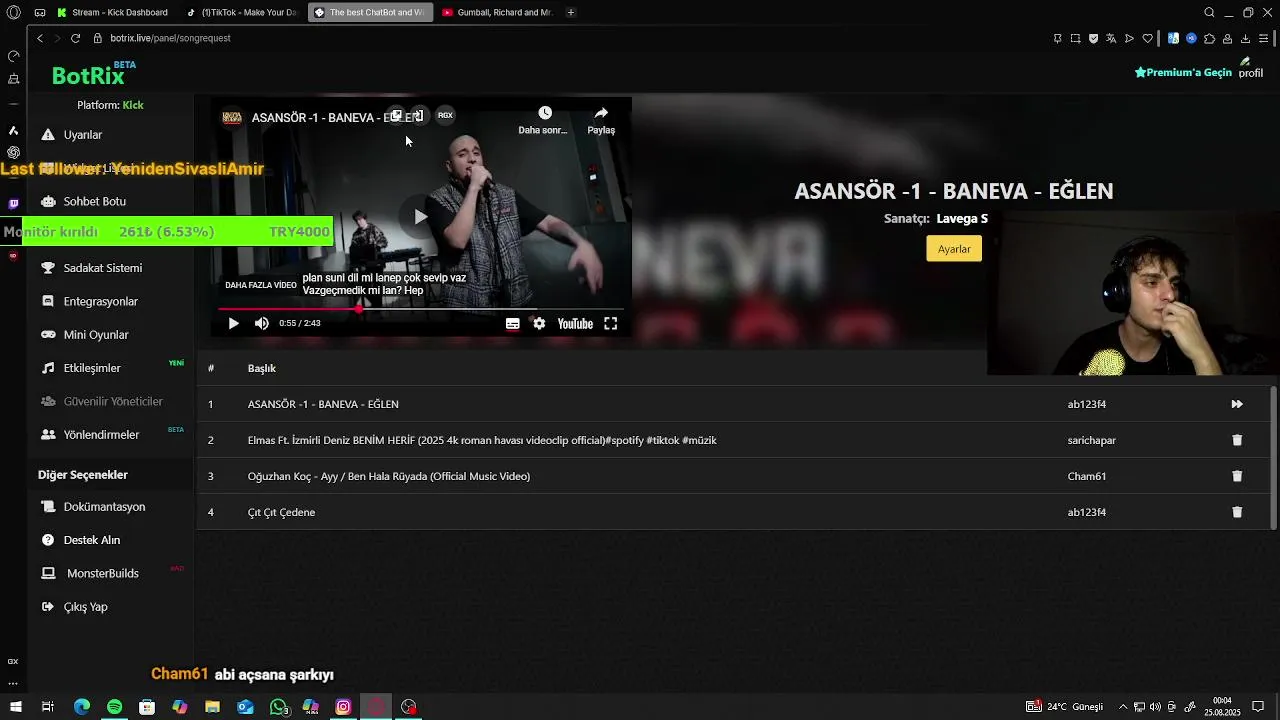Image resolution: width=1280 pixels, height=720 pixels.
Task: Go back with browser back arrow
Action: click(40, 38)
